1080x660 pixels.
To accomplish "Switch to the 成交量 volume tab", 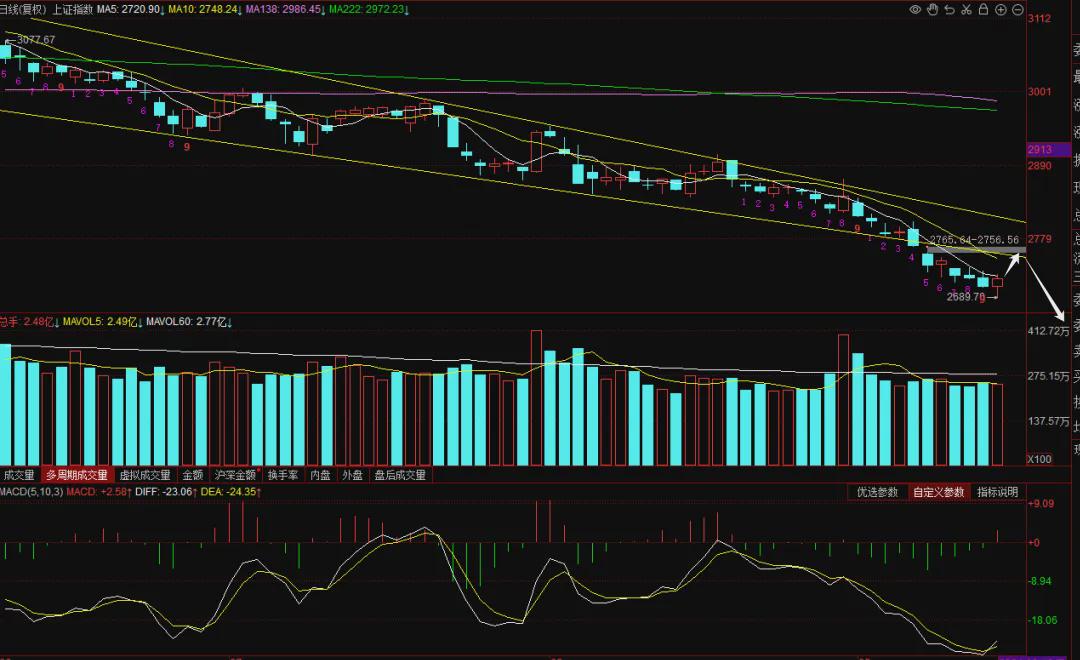I will (x=19, y=475).
